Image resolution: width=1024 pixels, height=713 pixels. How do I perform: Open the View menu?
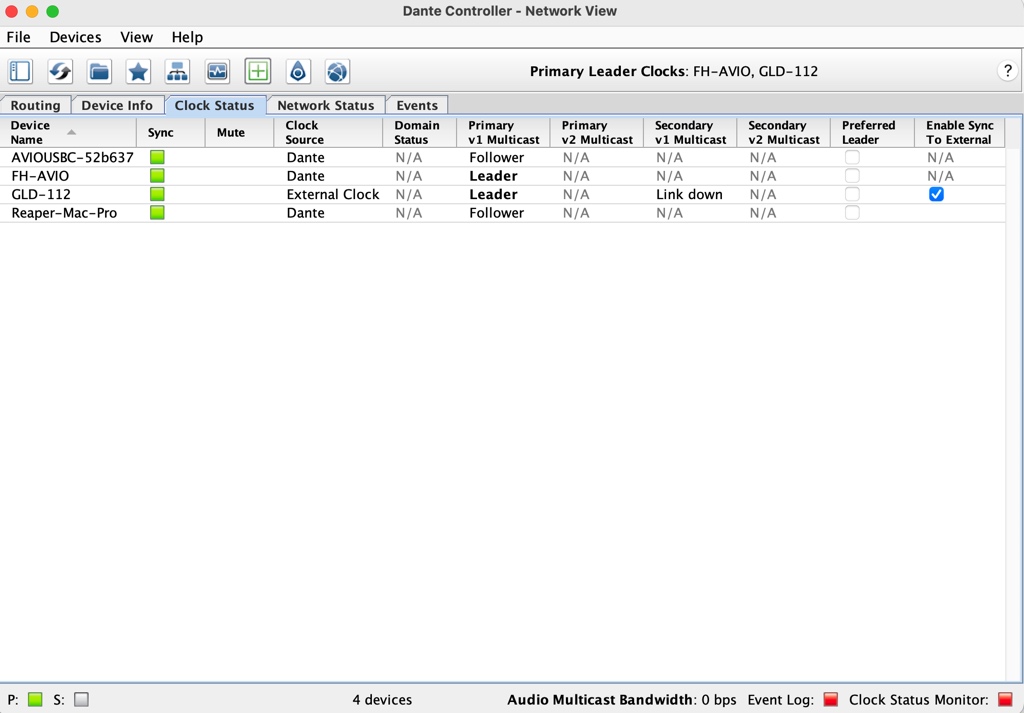click(136, 37)
